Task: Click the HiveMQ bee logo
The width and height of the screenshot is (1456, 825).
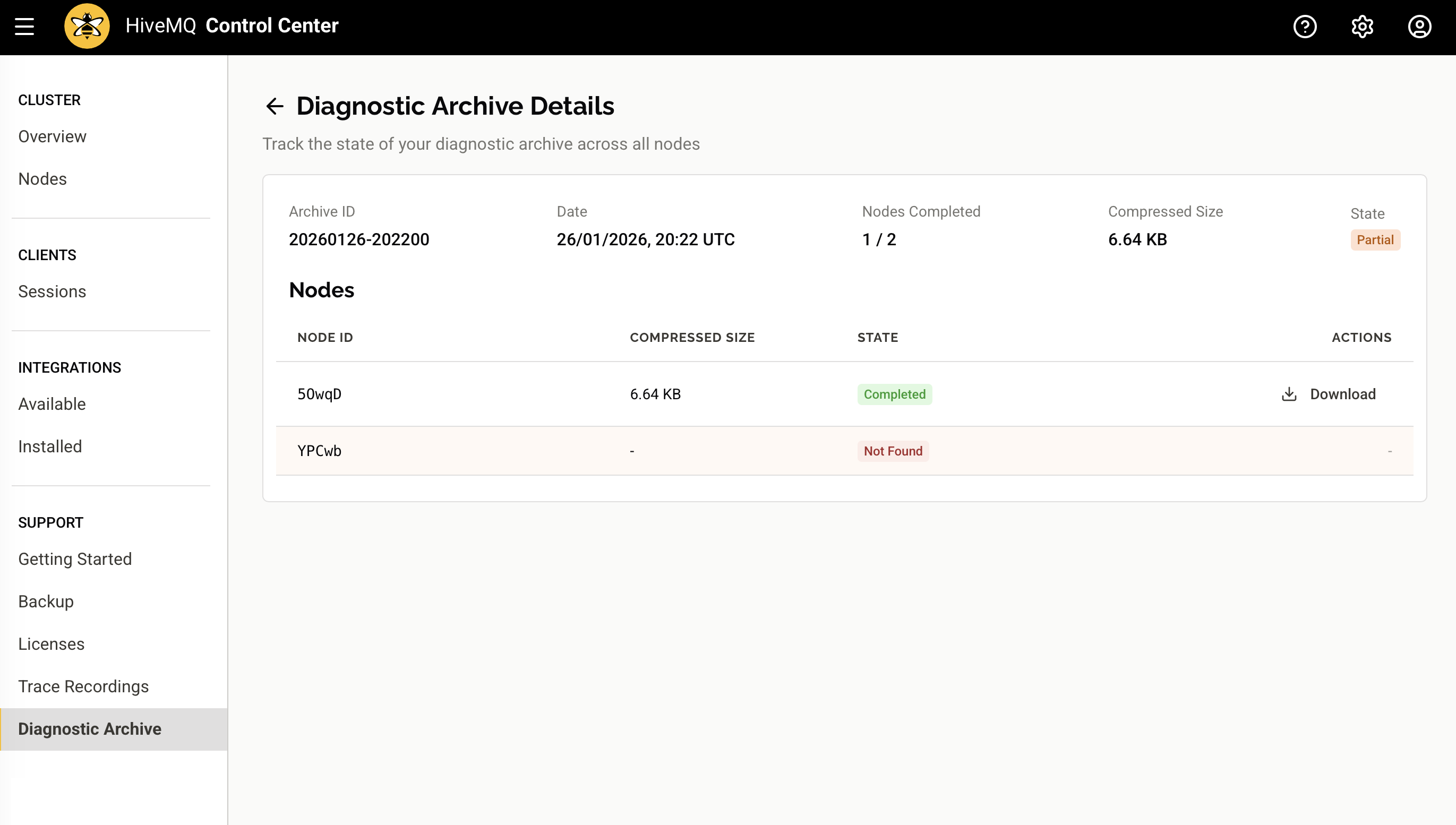Action: (86, 25)
